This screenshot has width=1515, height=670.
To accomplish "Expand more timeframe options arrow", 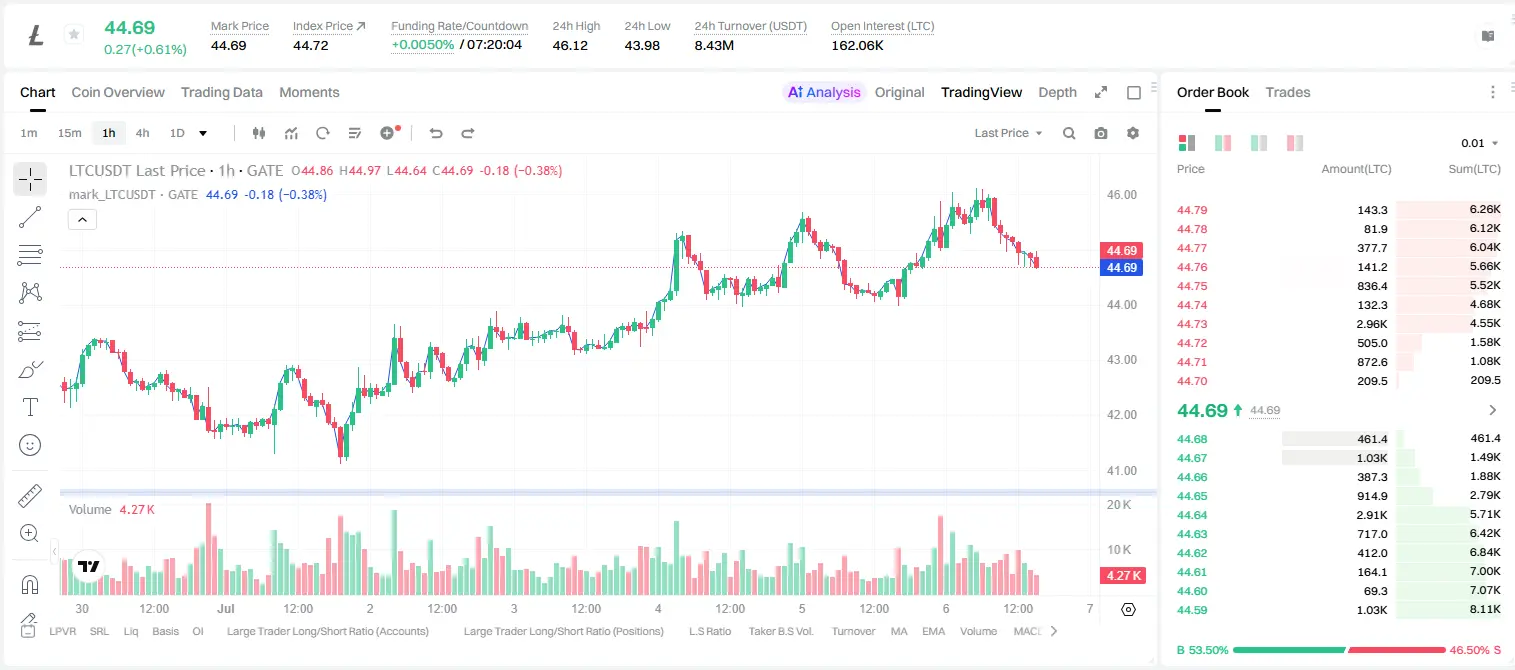I will 203,133.
